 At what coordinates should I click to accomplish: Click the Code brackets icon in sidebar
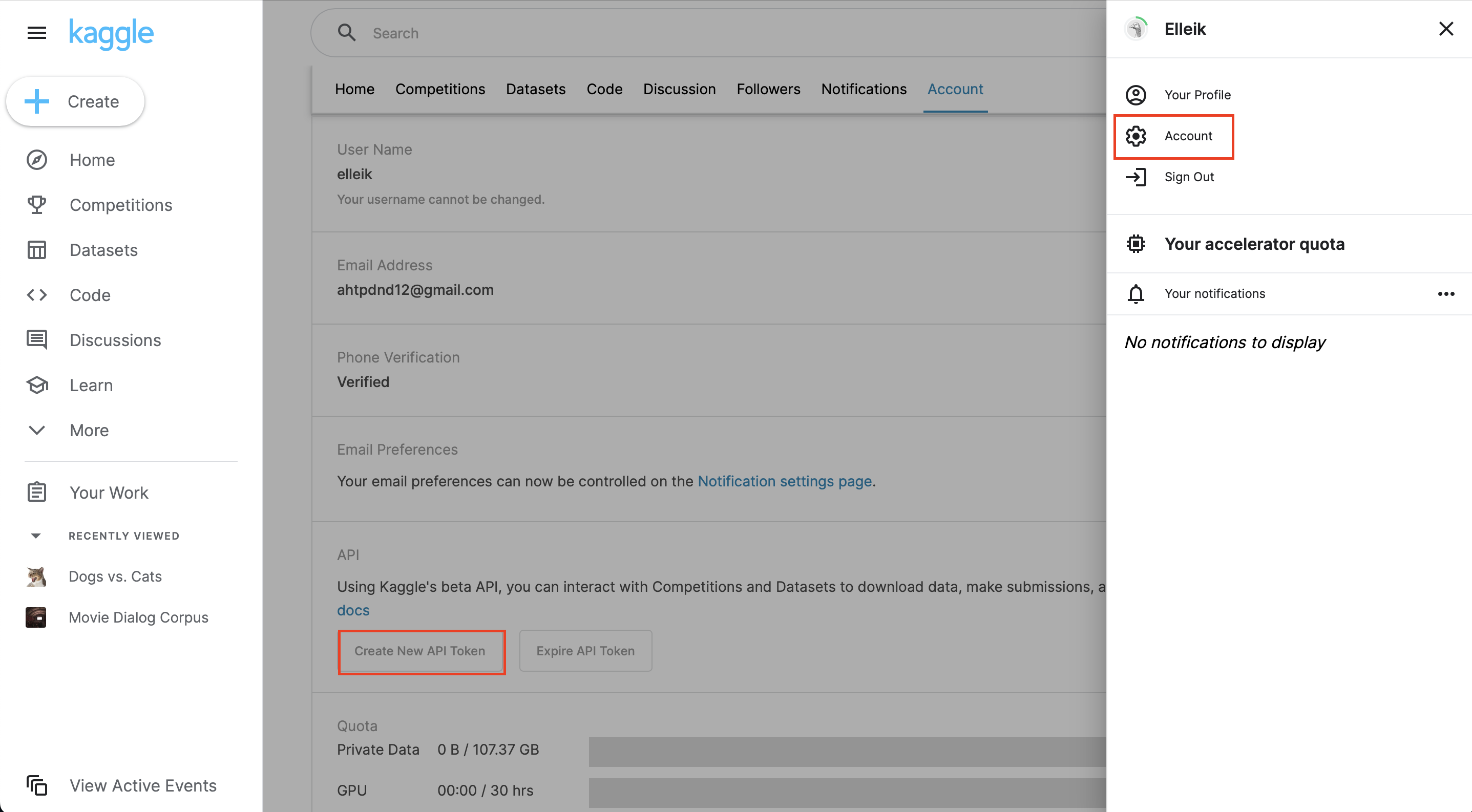point(36,295)
